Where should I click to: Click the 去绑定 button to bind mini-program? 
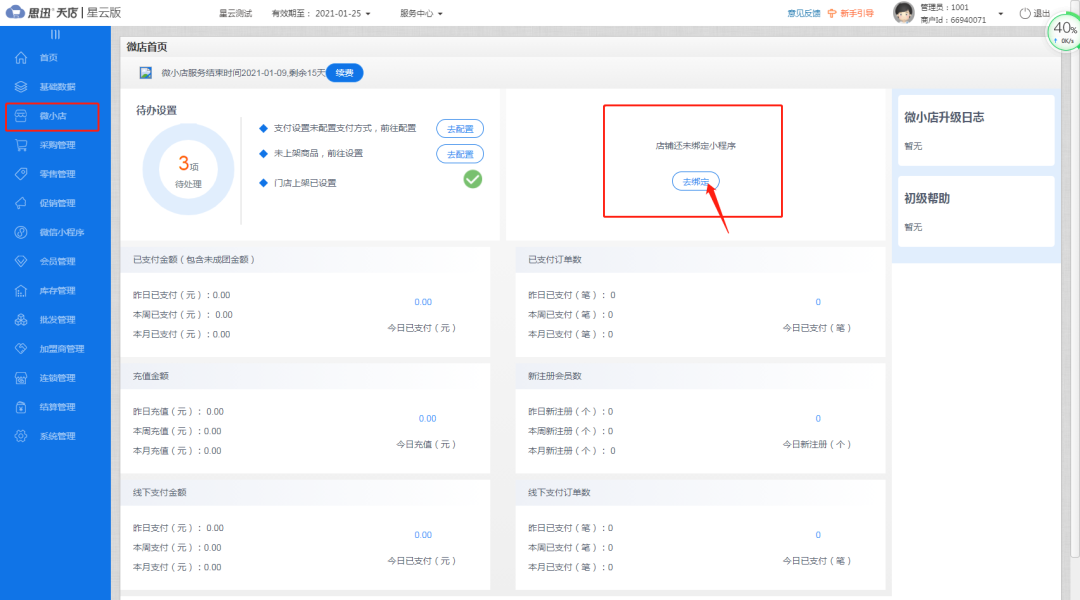[694, 182]
